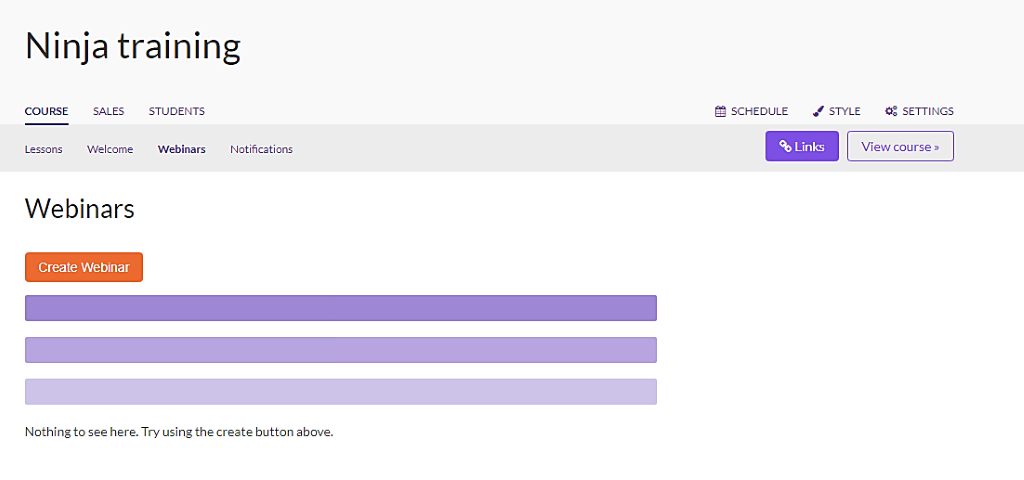The image size is (1024, 480).
Task: Select the Course tab
Action: [46, 111]
